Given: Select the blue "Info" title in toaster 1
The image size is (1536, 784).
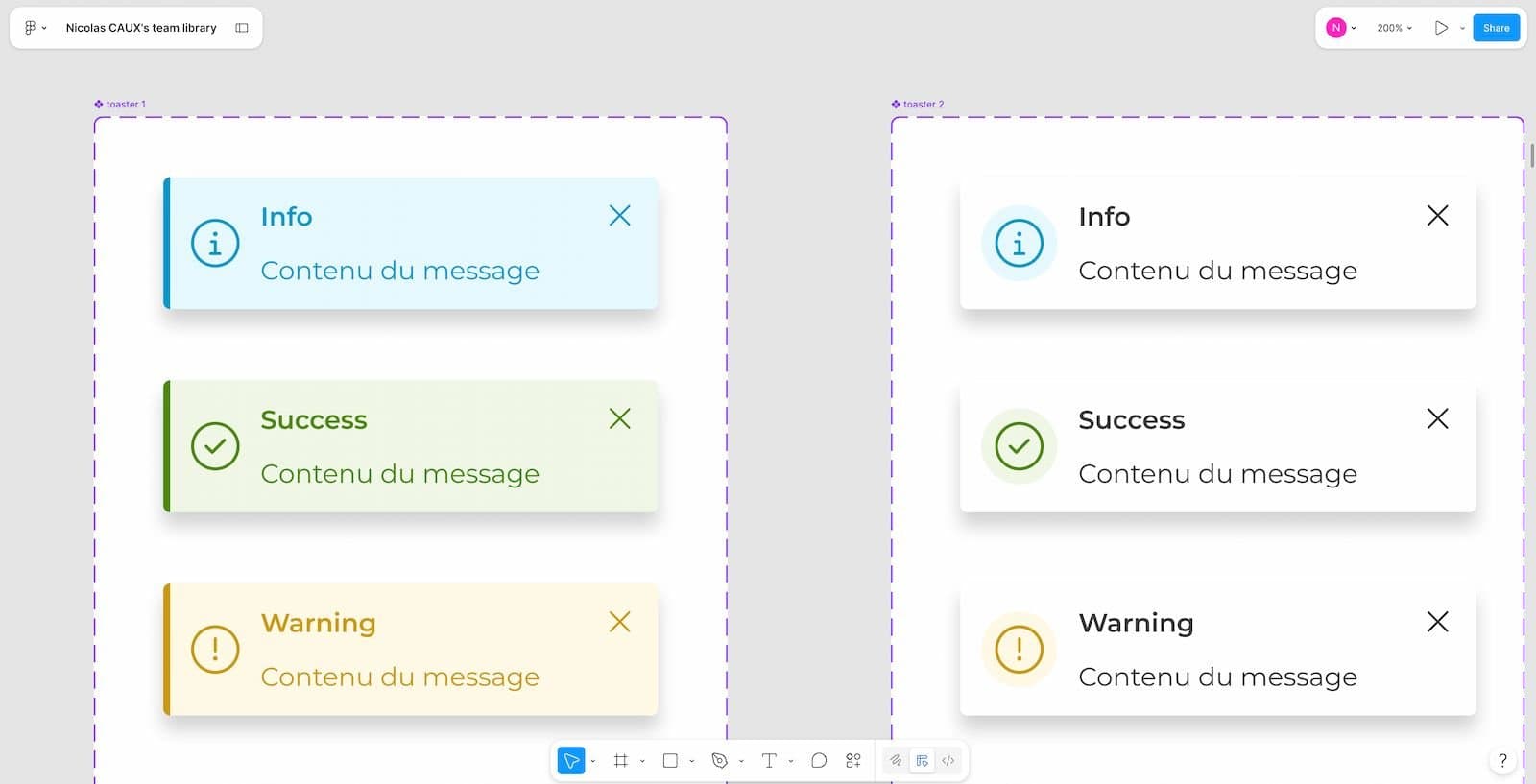Looking at the screenshot, I should tap(286, 217).
